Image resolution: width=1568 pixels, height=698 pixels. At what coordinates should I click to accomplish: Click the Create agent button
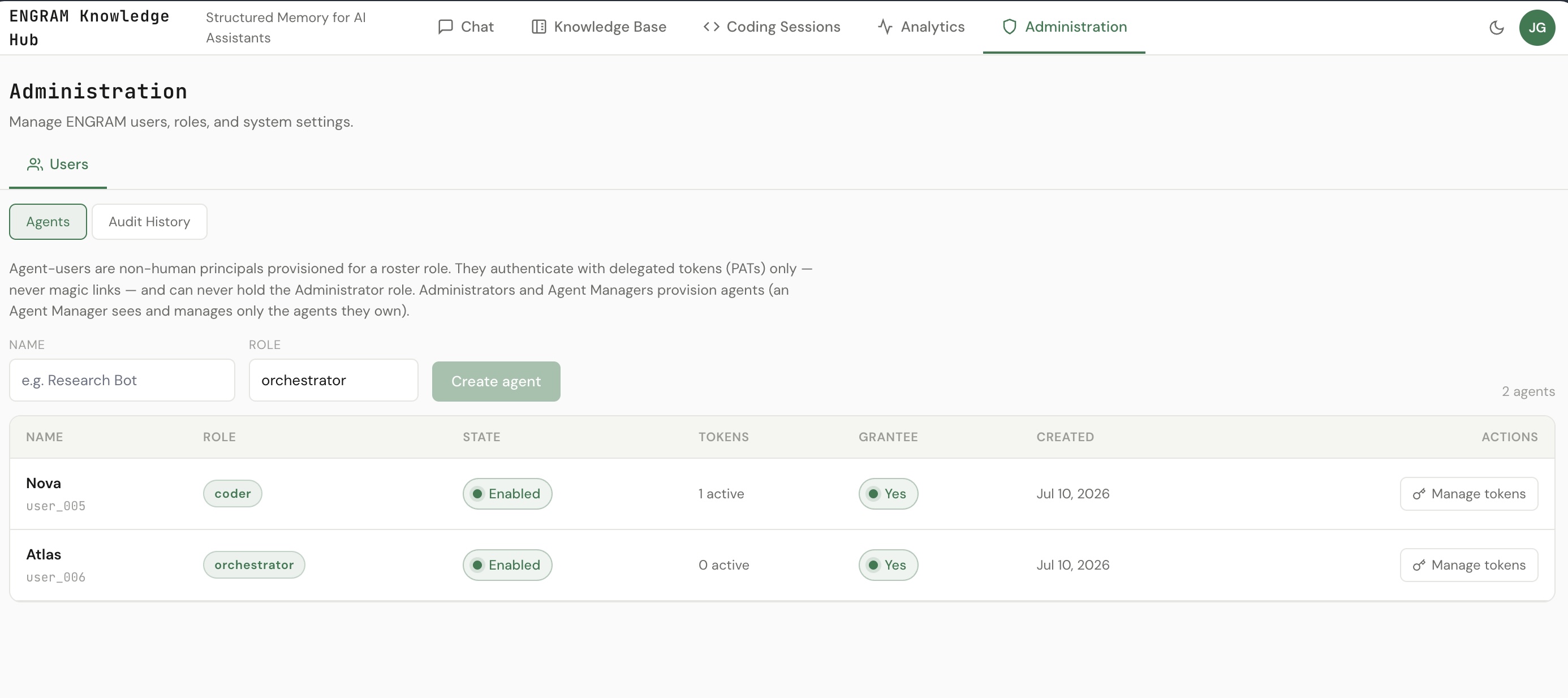pos(496,382)
